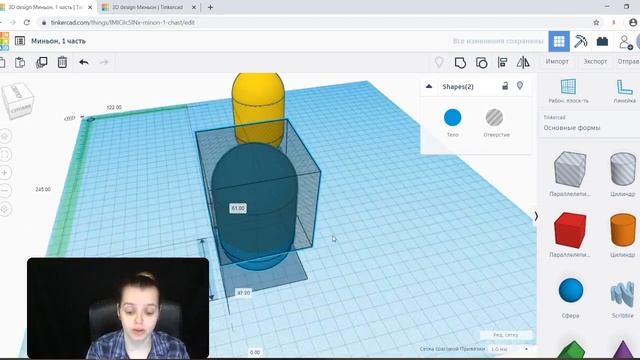640x360 pixels.
Task: Open a new browser tab
Action: [x=210, y=7]
